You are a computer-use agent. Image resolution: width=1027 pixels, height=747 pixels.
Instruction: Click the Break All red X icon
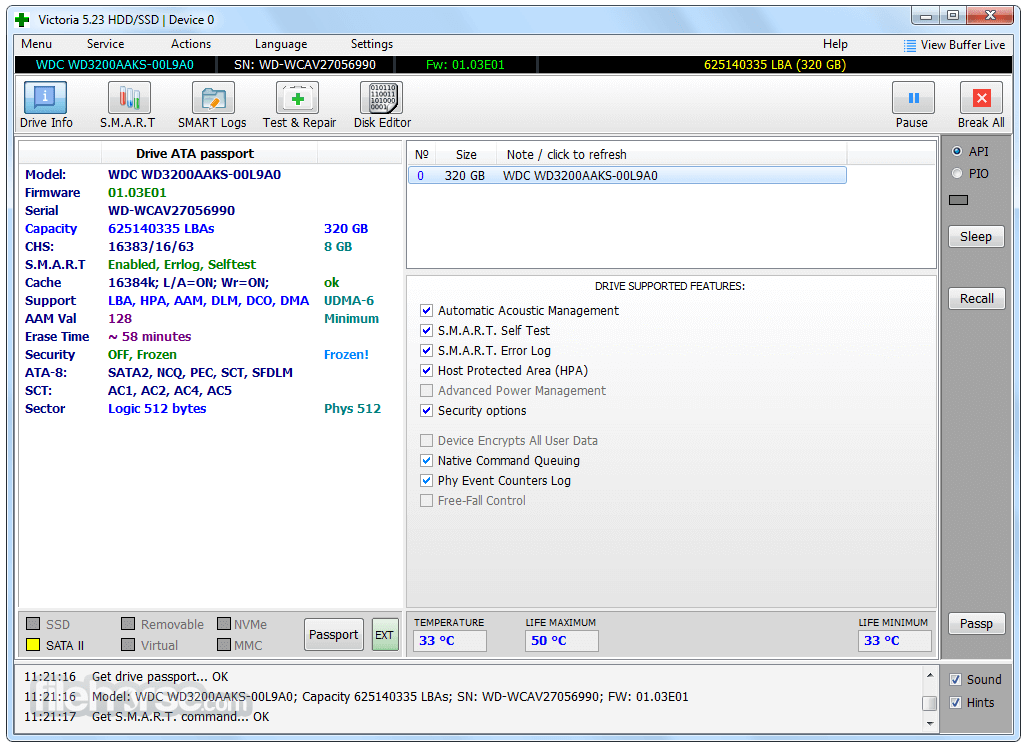coord(981,98)
